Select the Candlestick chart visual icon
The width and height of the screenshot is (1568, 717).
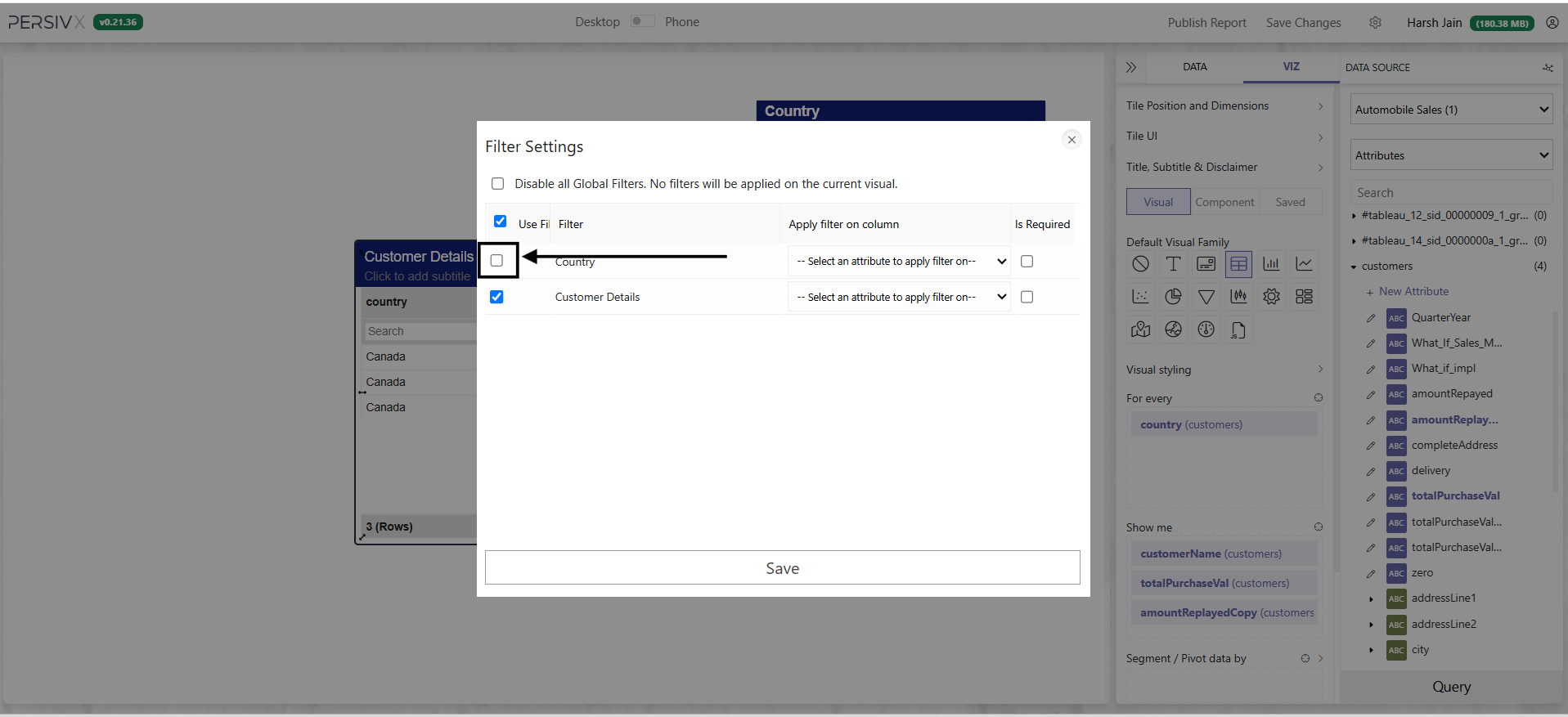pos(1238,297)
